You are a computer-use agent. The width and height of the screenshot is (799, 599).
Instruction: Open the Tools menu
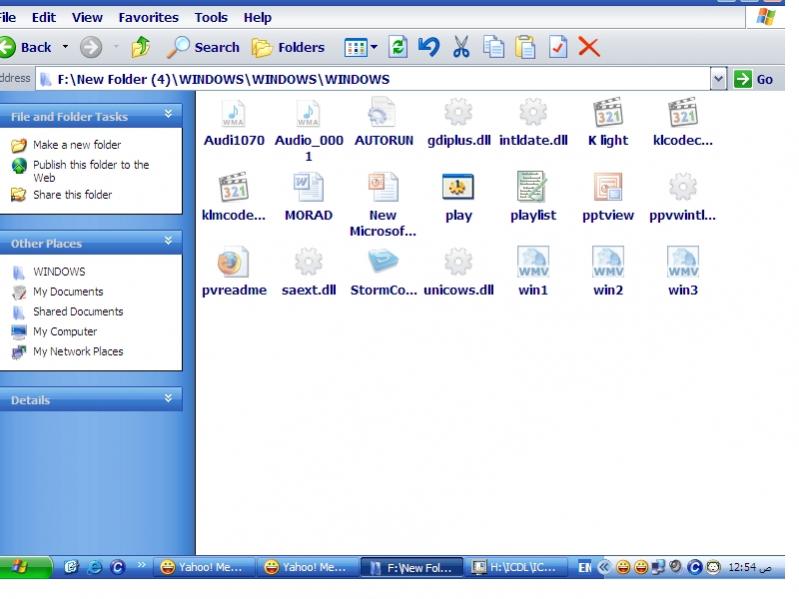pos(211,17)
